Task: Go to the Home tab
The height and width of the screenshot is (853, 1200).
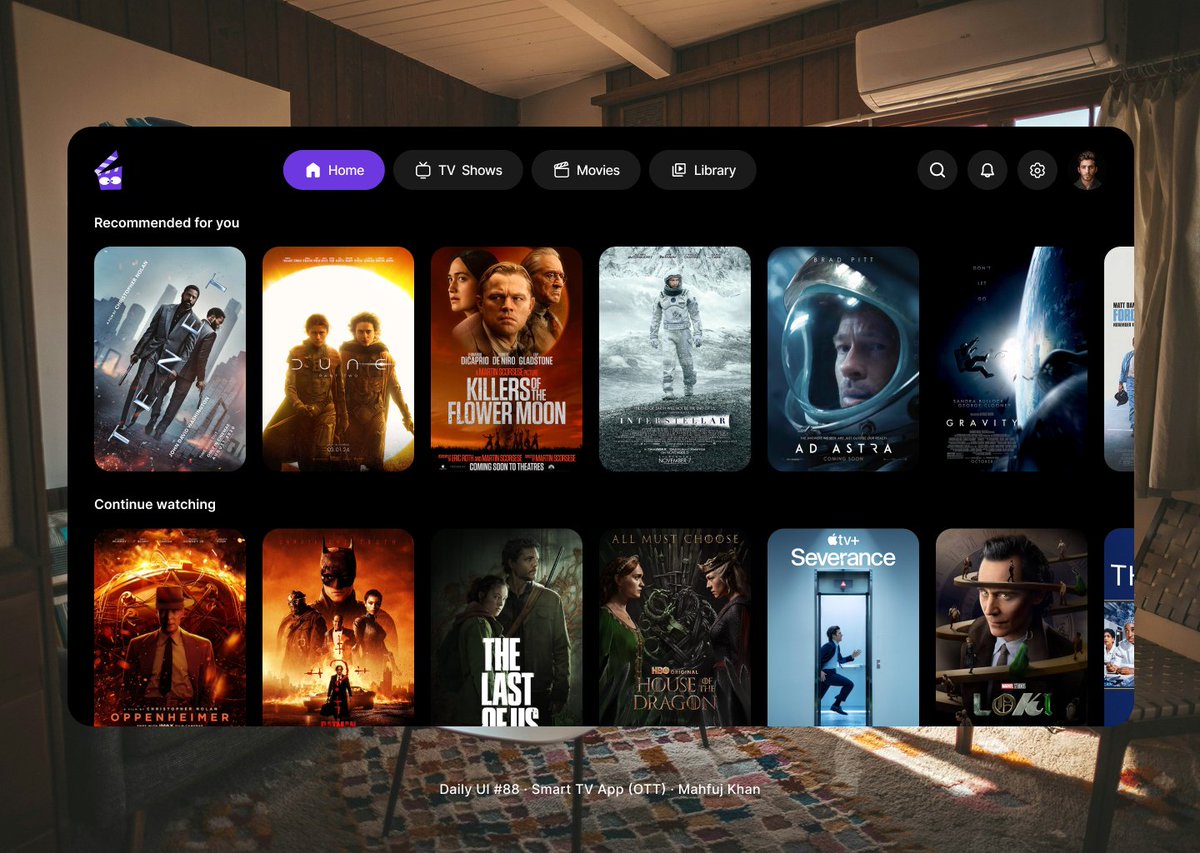Action: 334,170
